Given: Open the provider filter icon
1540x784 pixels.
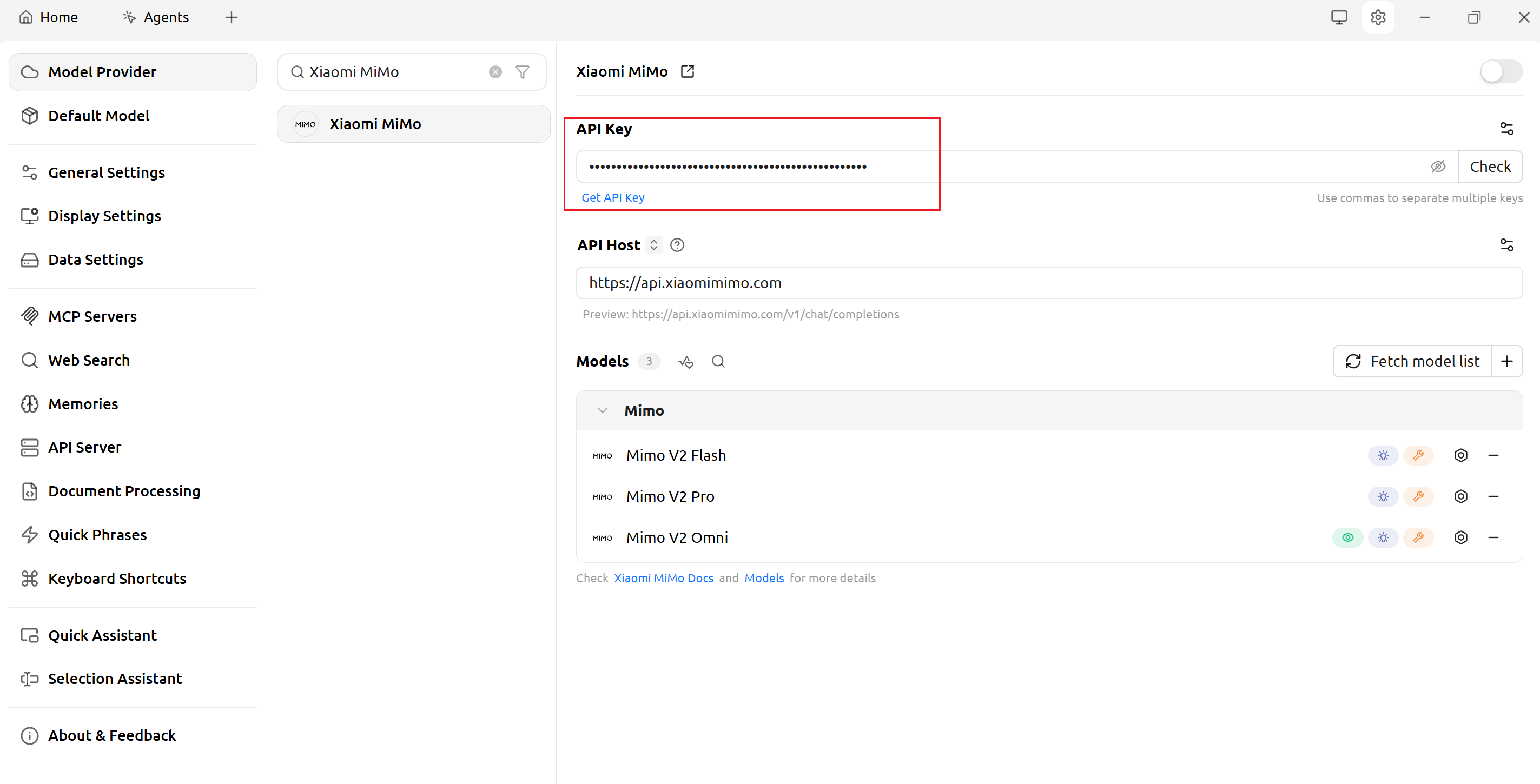Looking at the screenshot, I should (523, 72).
